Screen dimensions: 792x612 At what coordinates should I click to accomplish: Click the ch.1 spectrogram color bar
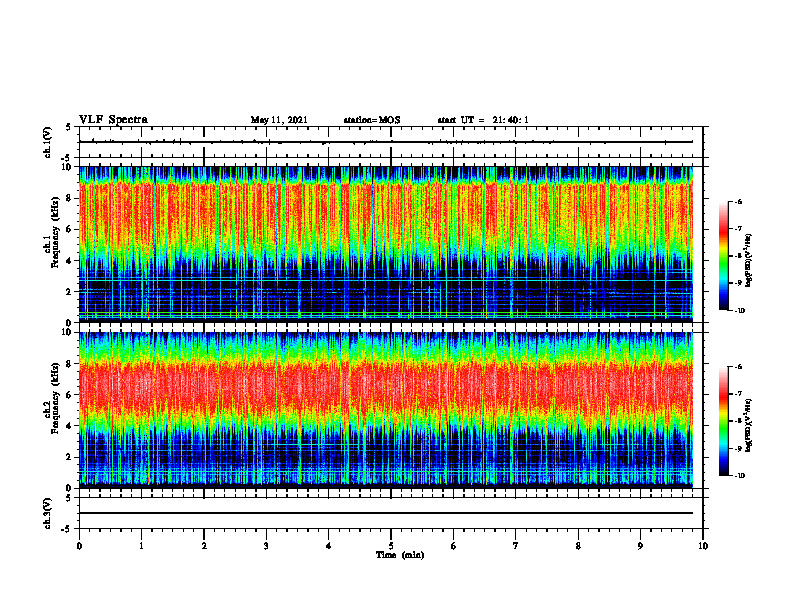pyautogui.click(x=724, y=256)
